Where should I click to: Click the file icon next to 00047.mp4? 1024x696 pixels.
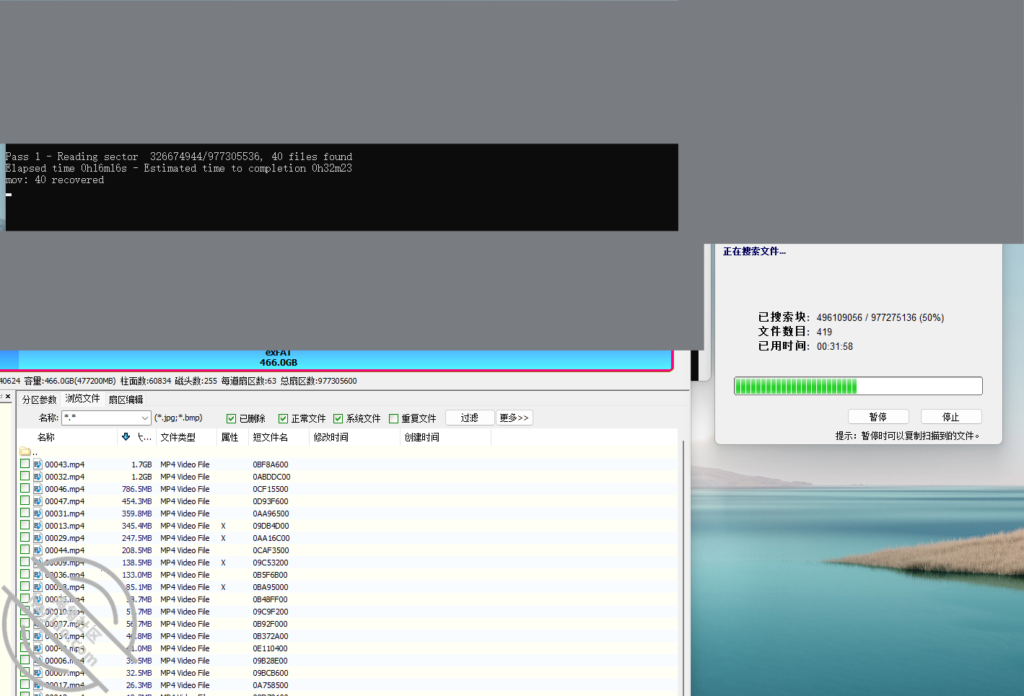point(38,501)
